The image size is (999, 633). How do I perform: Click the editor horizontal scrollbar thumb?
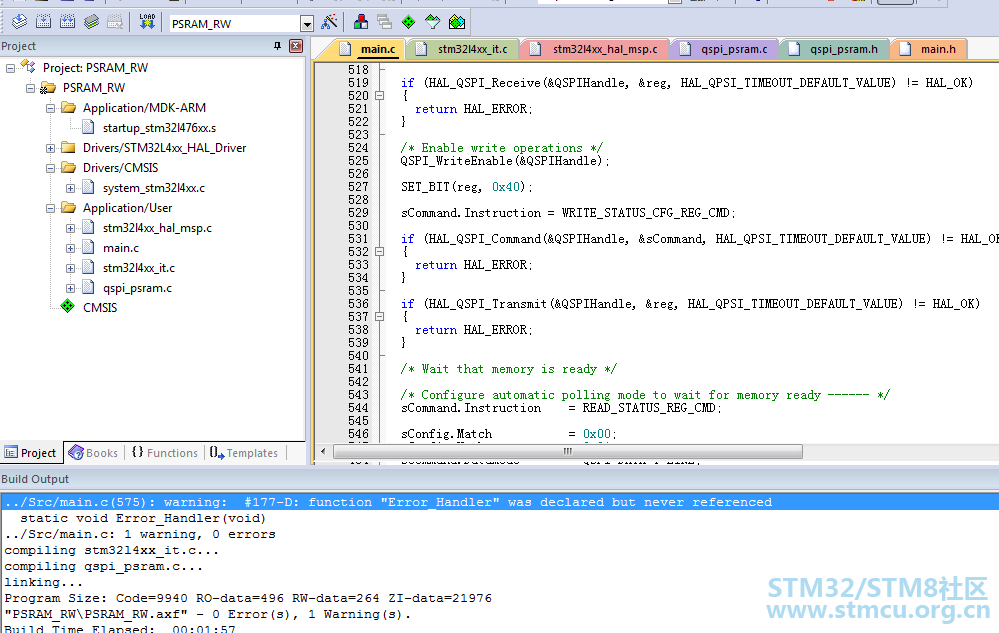coord(568,452)
